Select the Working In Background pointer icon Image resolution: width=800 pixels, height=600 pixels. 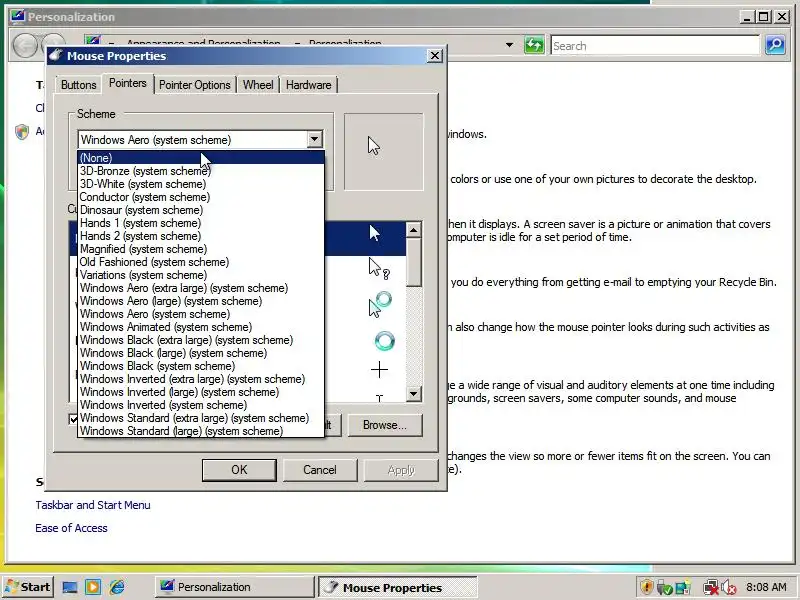(x=380, y=305)
